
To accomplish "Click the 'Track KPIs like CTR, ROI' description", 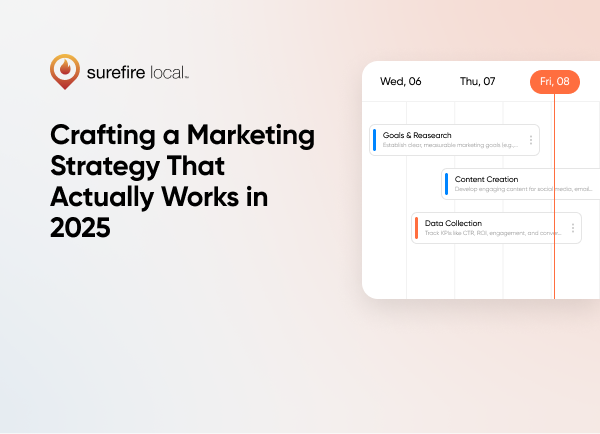I will tap(493, 233).
